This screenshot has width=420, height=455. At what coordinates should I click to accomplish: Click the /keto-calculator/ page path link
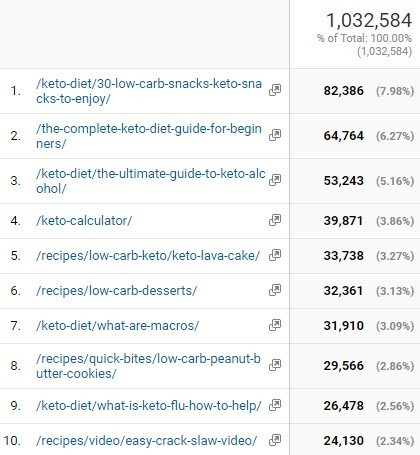(84, 221)
